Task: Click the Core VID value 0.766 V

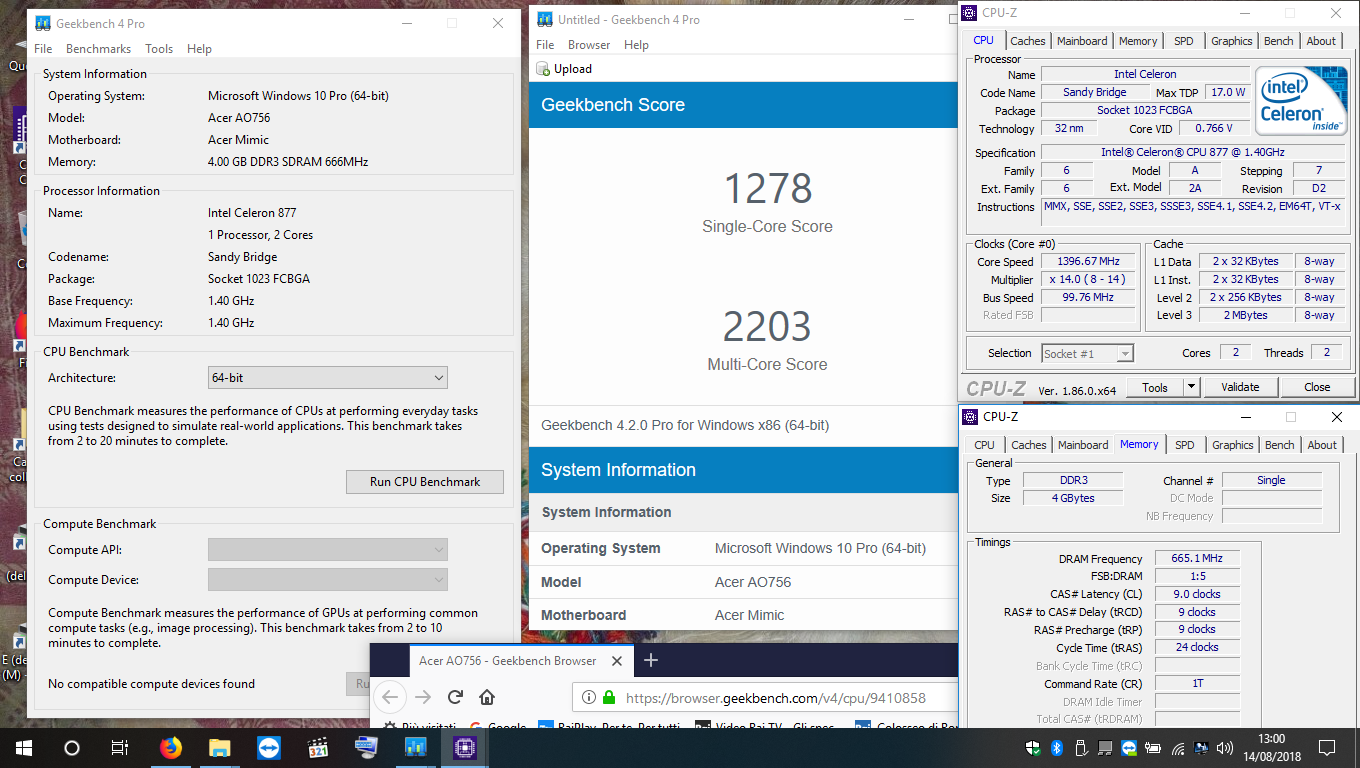Action: click(x=1214, y=128)
